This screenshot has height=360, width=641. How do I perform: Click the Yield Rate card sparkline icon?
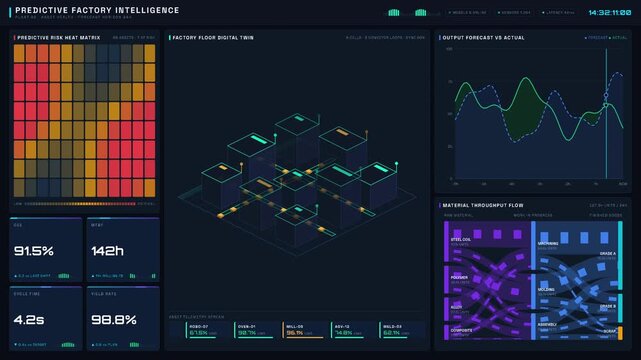[x=134, y=344]
